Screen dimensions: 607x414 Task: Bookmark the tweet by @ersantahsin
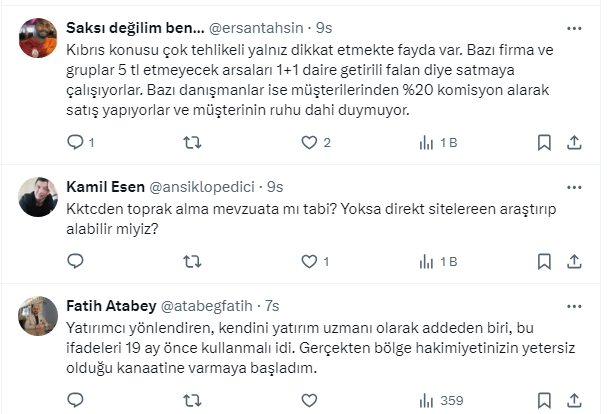pos(544,143)
